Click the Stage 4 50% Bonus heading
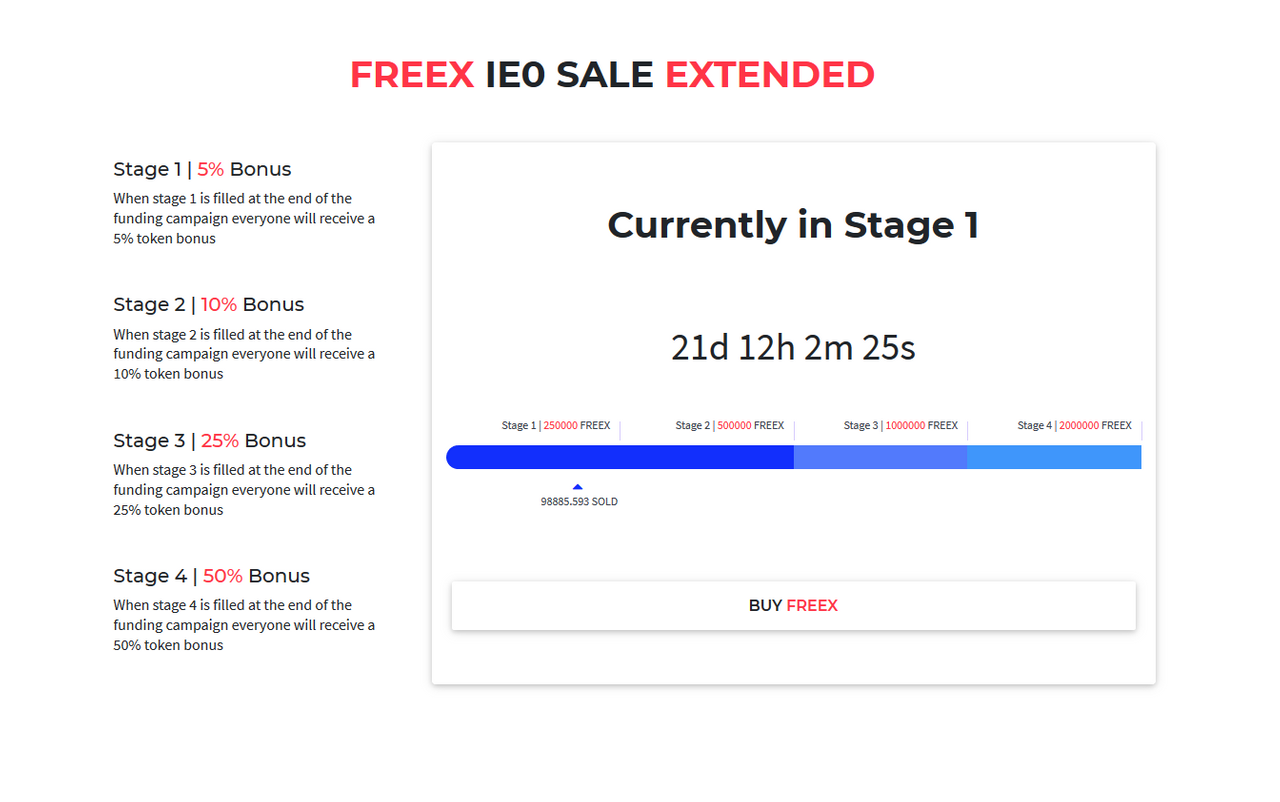Viewport: 1280px width, 802px height. [x=212, y=576]
